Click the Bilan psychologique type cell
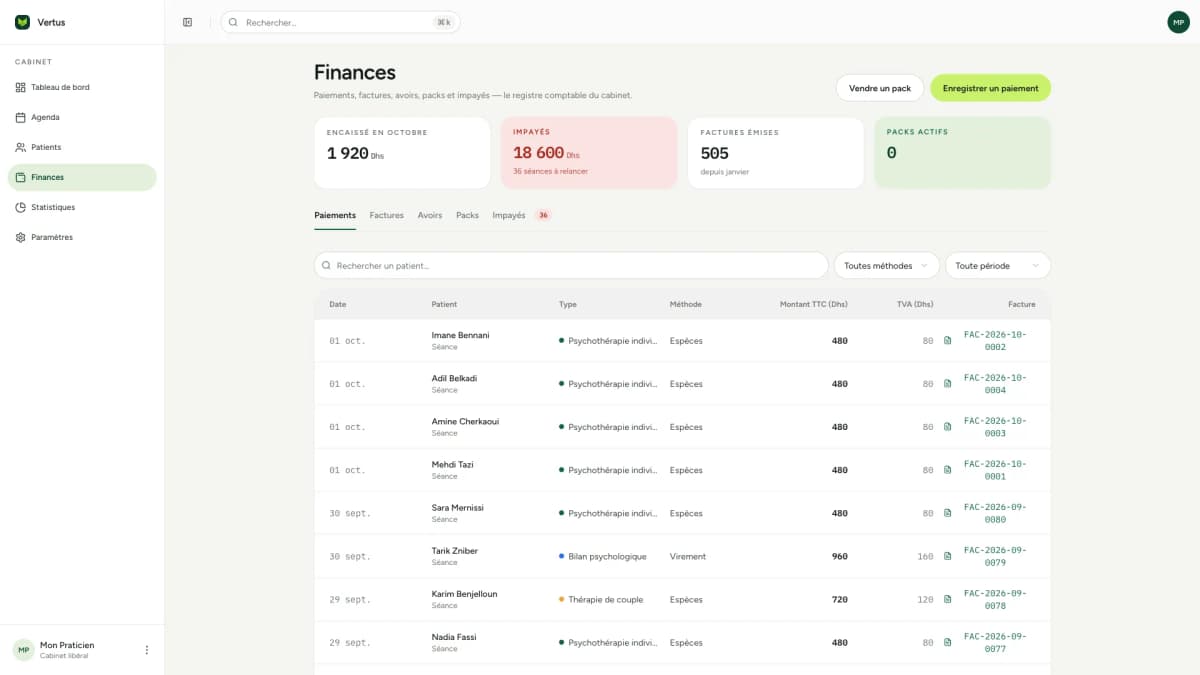Image resolution: width=1200 pixels, height=675 pixels. pos(602,556)
